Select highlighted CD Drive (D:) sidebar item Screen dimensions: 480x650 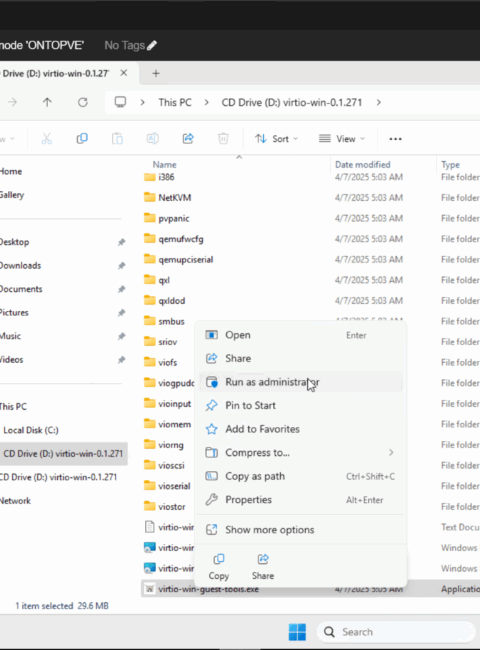pos(63,454)
